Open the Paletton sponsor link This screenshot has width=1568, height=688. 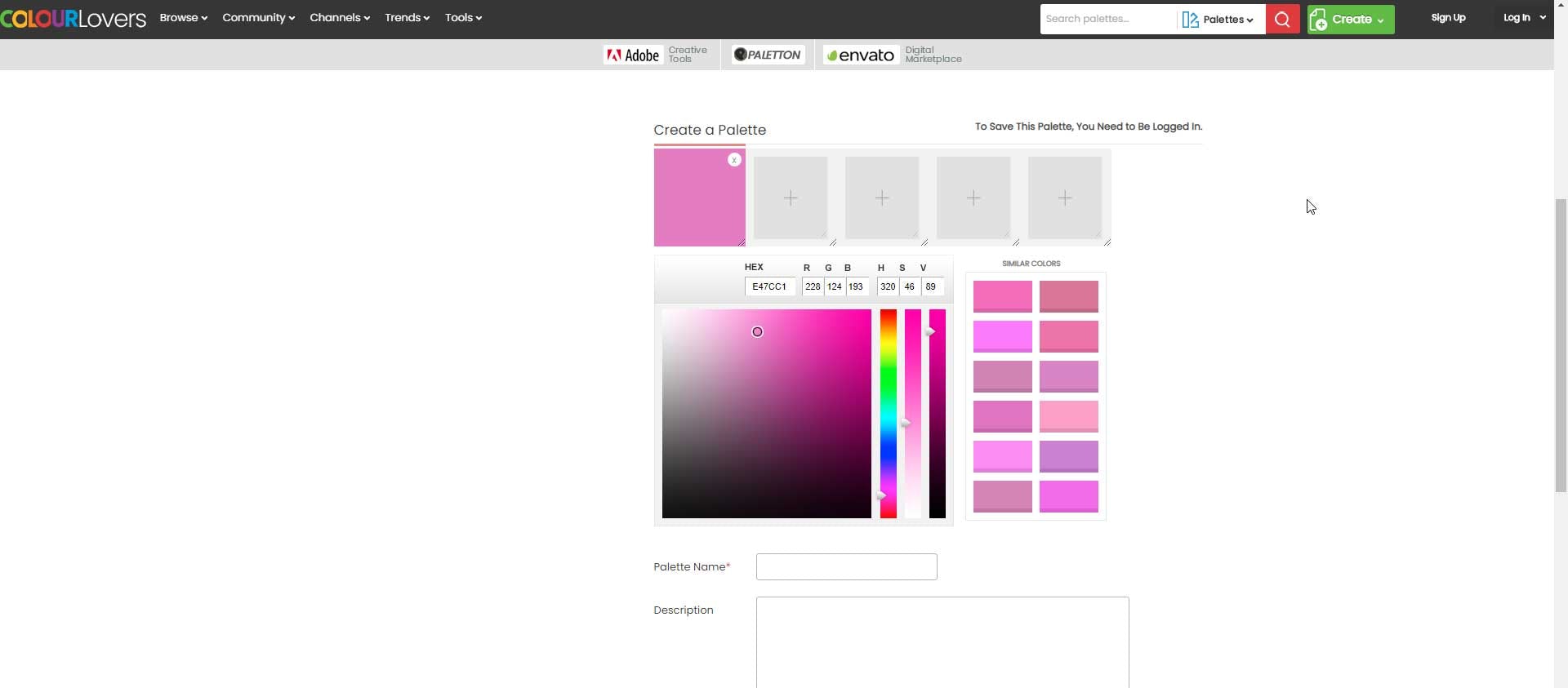[768, 55]
